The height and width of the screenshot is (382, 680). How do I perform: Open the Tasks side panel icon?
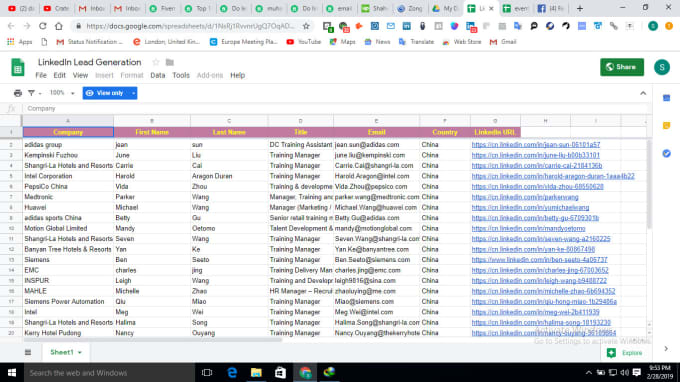coord(667,153)
